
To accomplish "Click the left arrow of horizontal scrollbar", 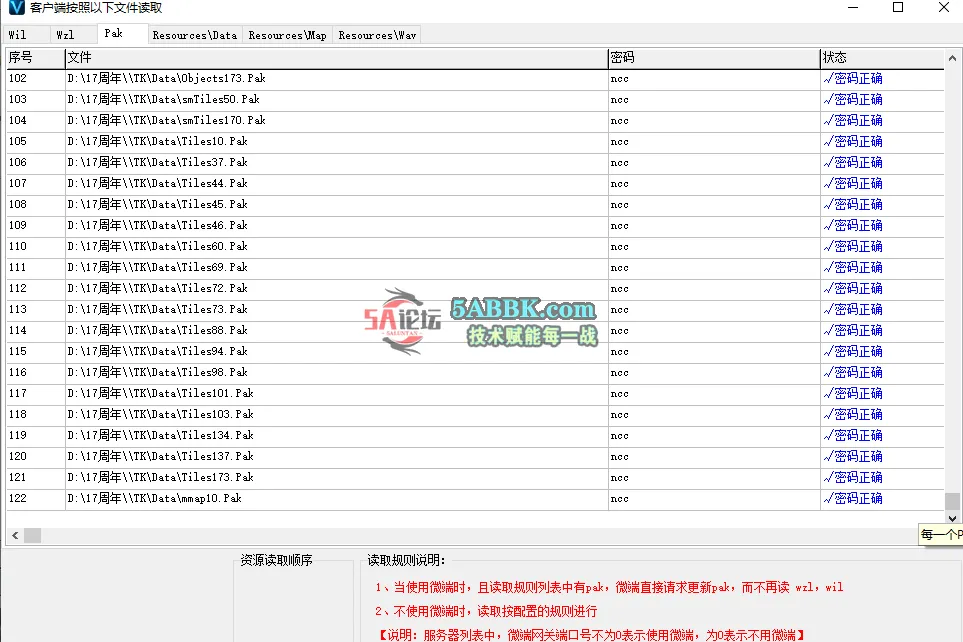I will [15, 536].
